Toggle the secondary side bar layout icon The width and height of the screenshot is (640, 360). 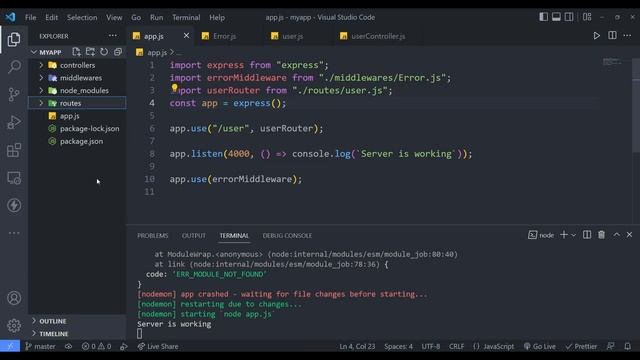[x=569, y=17]
